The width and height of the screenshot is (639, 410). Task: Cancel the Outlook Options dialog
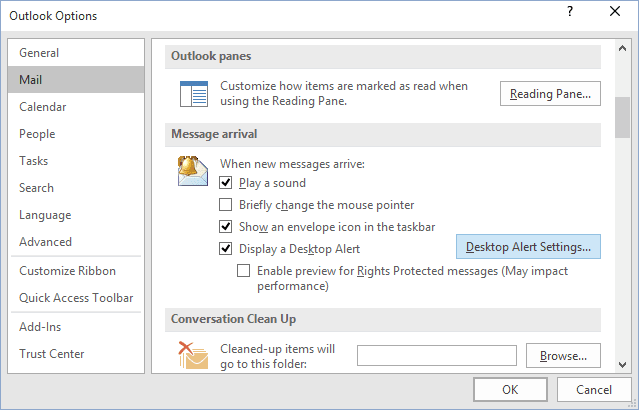[x=594, y=390]
